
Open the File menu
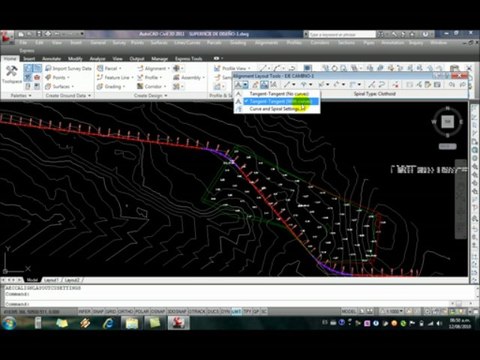coord(23,43)
